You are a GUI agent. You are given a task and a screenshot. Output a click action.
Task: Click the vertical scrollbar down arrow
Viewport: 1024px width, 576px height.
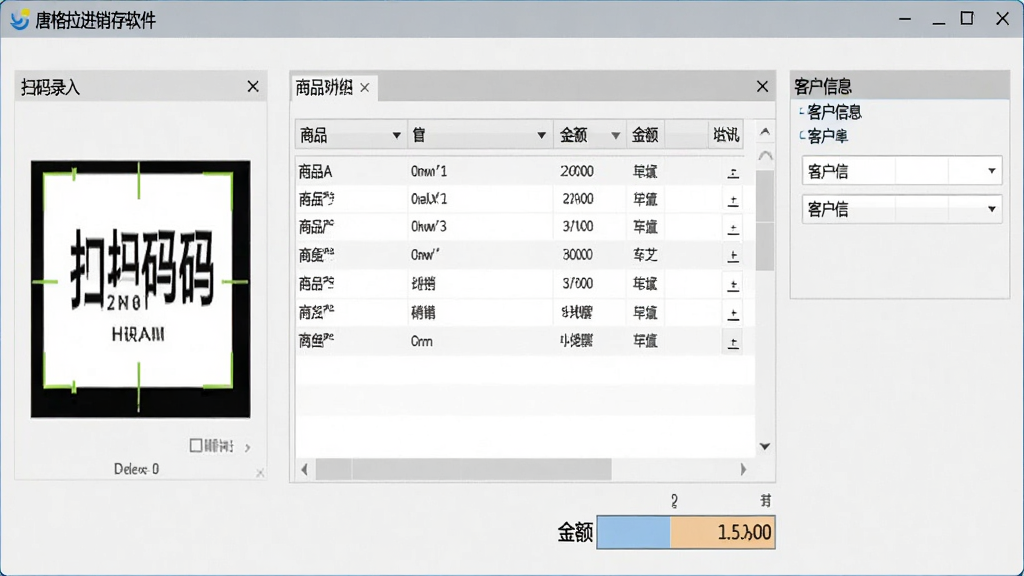(x=765, y=447)
